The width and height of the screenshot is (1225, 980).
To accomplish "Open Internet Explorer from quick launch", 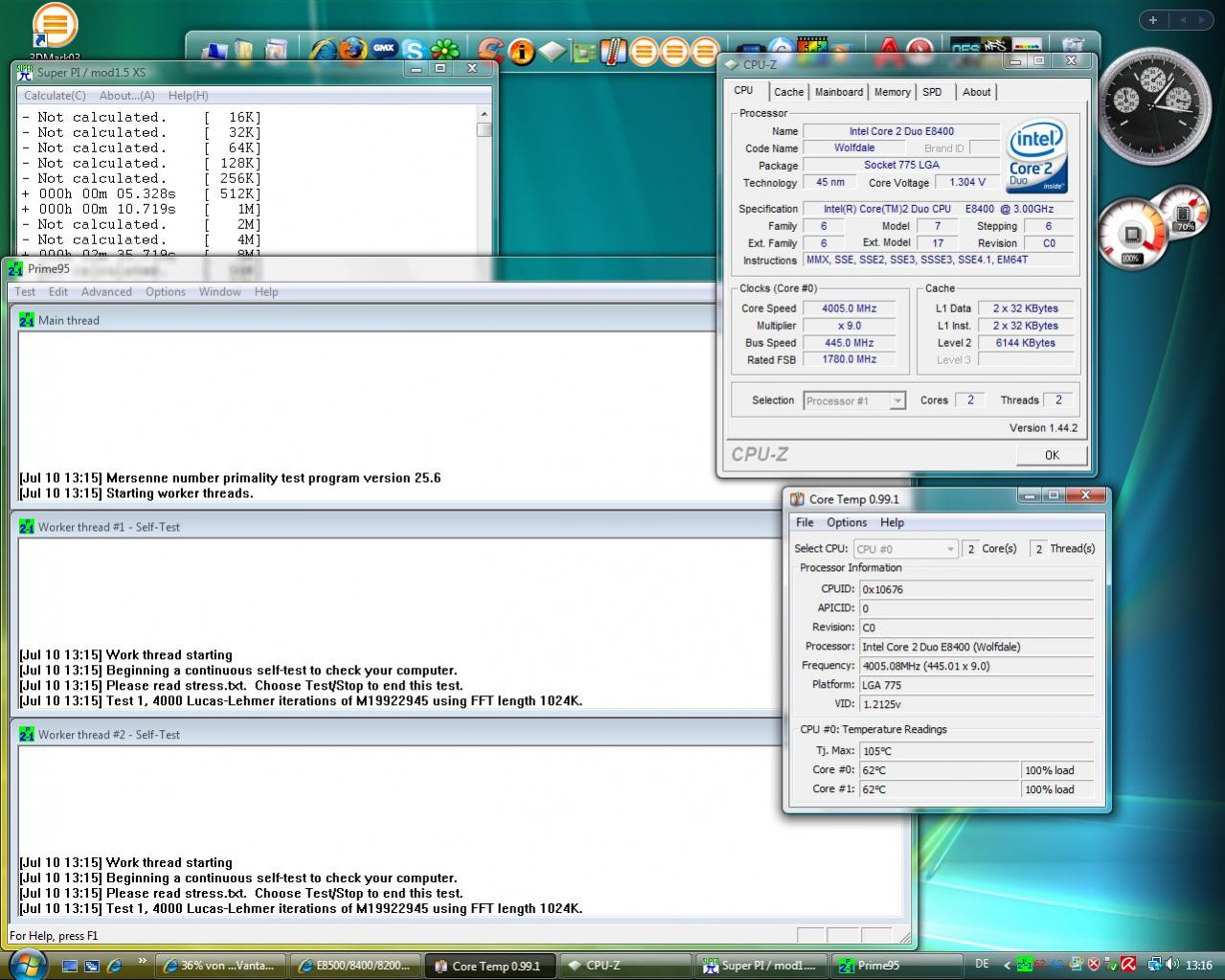I will point(114,966).
